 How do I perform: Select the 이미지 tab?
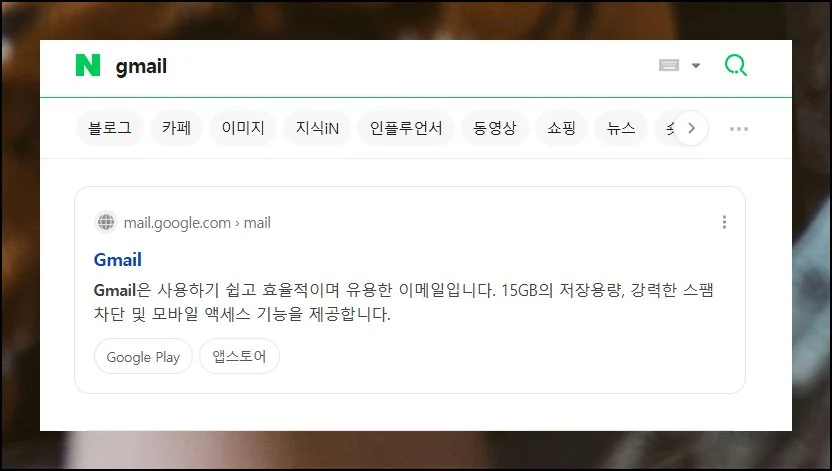tap(242, 128)
